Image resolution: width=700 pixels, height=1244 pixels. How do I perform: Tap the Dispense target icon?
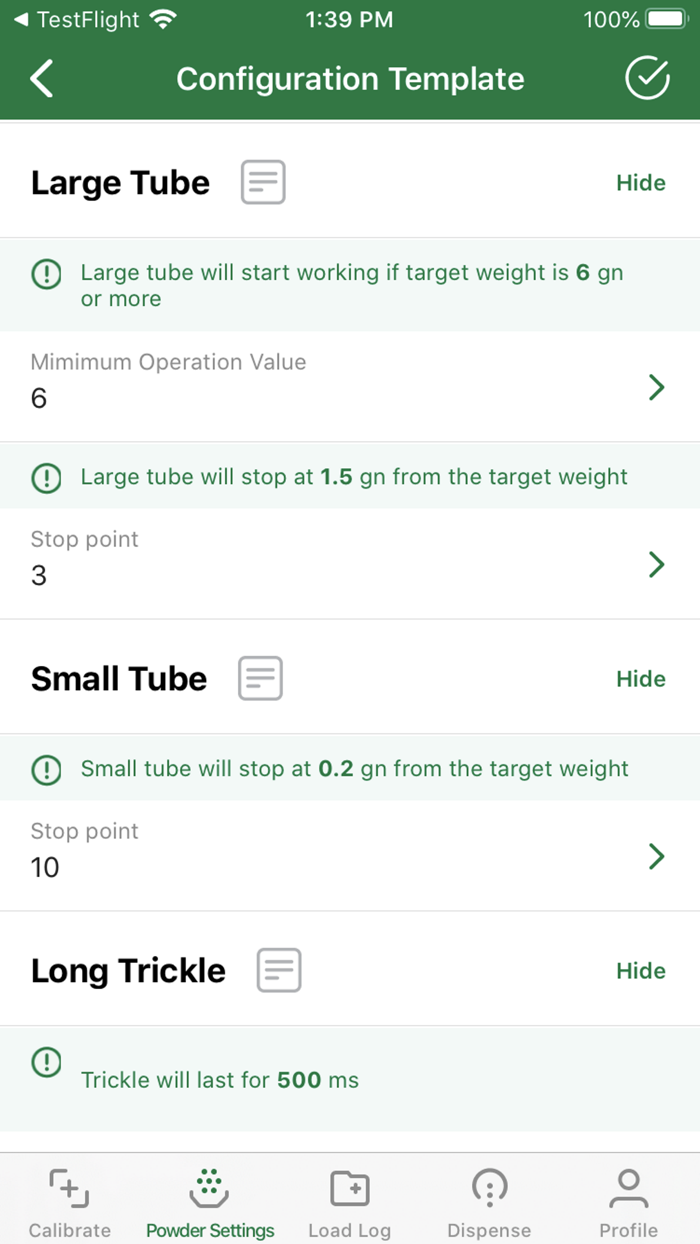(489, 1186)
